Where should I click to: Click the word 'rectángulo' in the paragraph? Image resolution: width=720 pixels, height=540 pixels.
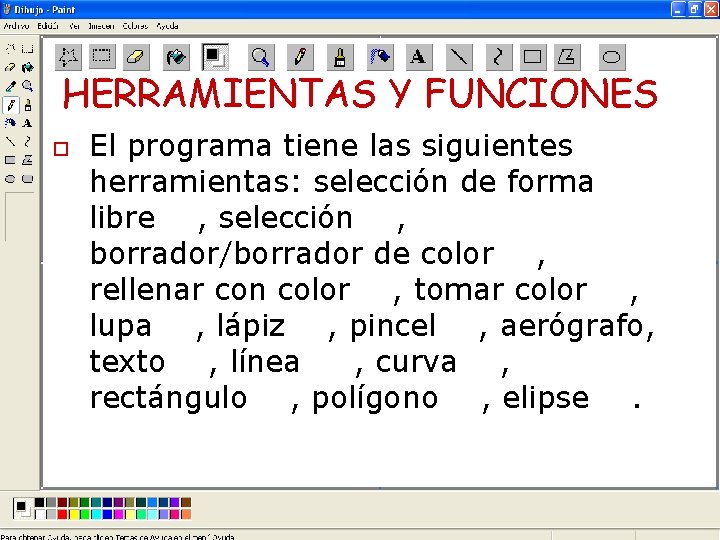point(169,398)
